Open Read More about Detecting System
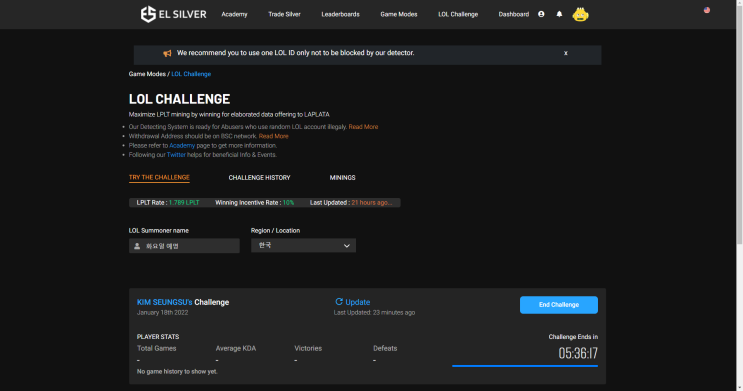This screenshot has height=391, width=743. tap(363, 127)
